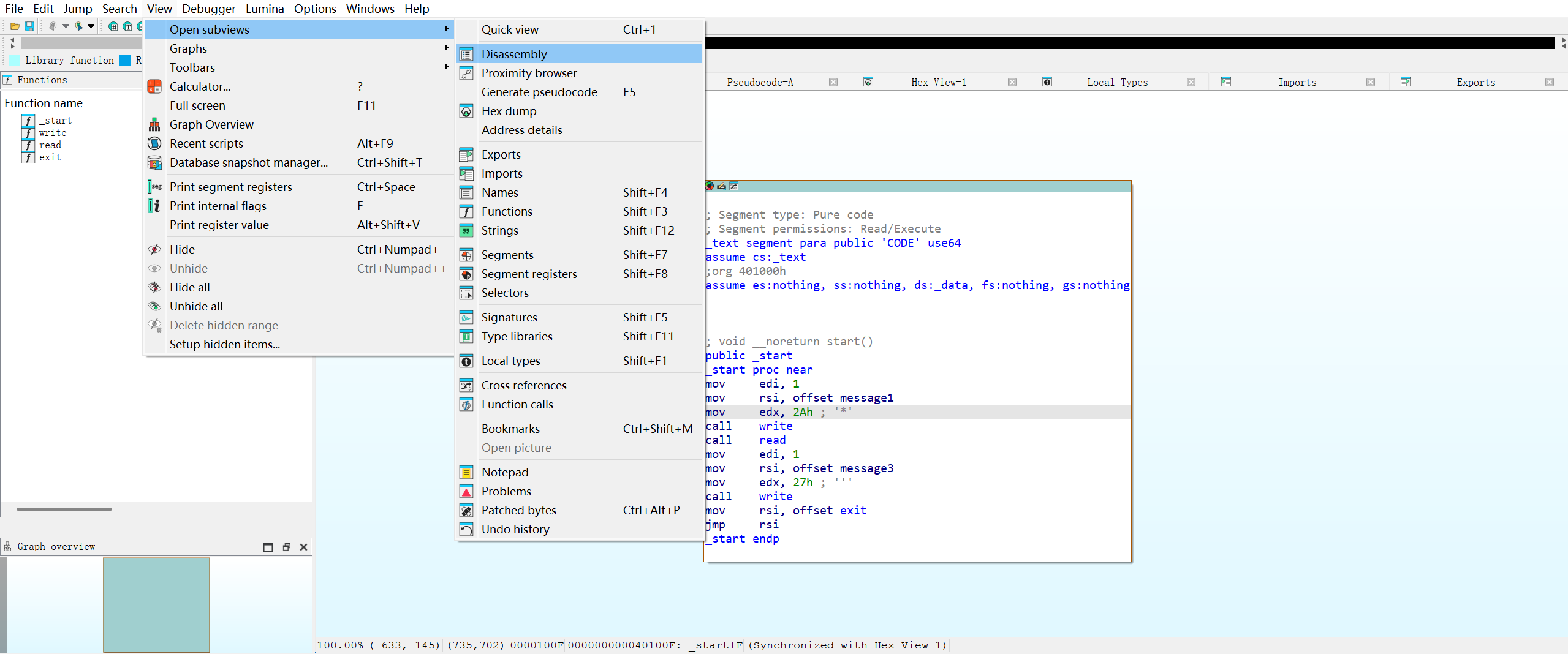Open Graph Overview from the View menu
The image size is (1568, 654).
coord(299,124)
